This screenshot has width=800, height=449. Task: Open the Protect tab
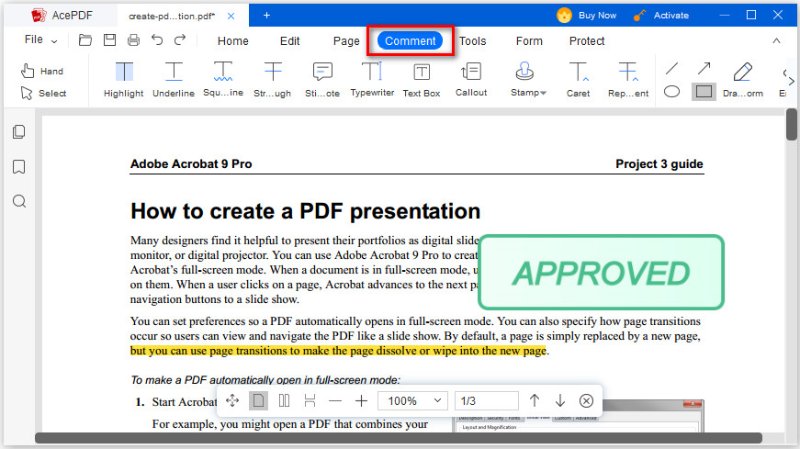587,41
